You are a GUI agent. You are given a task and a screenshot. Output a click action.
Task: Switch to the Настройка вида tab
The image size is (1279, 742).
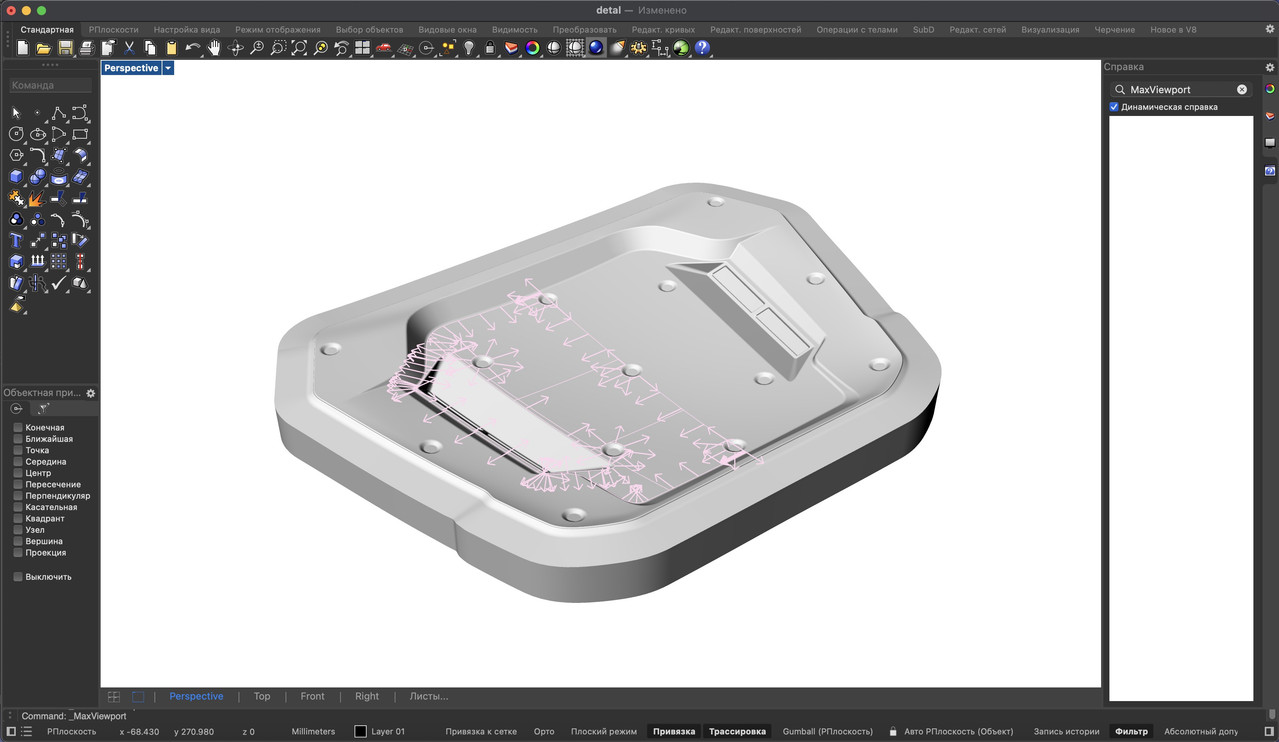(187, 30)
